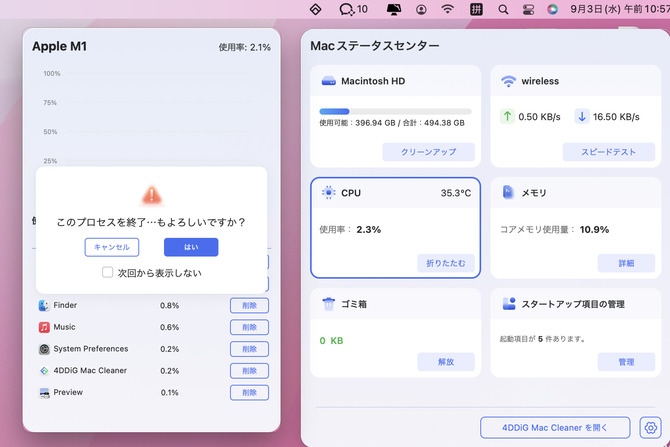
Task: Click the Apple M1 heading
Action: tap(59, 46)
